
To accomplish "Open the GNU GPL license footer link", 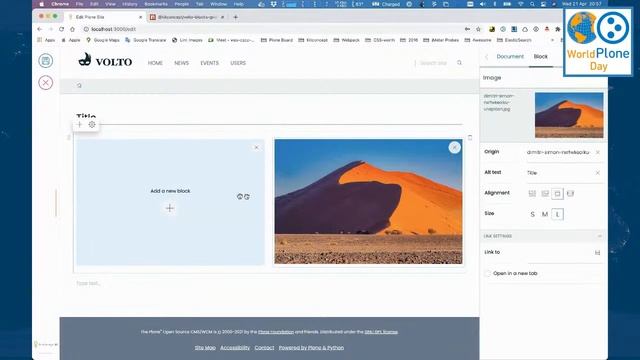I will coord(381,332).
